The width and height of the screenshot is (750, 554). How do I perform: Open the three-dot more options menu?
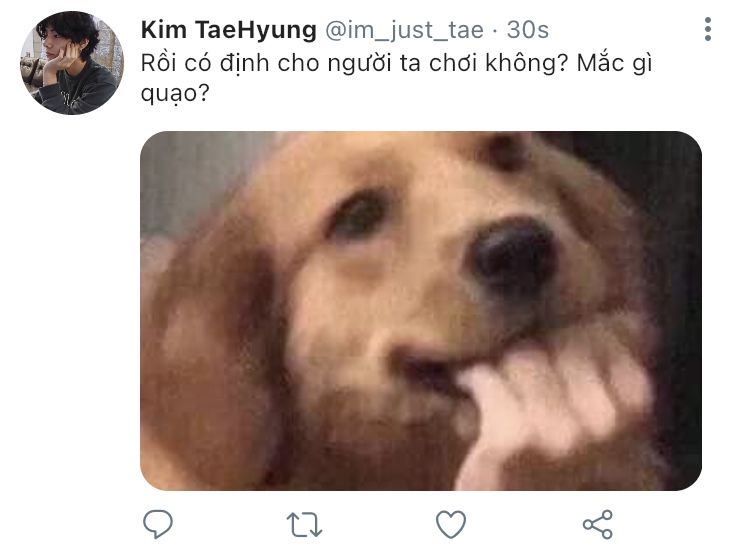(x=708, y=29)
